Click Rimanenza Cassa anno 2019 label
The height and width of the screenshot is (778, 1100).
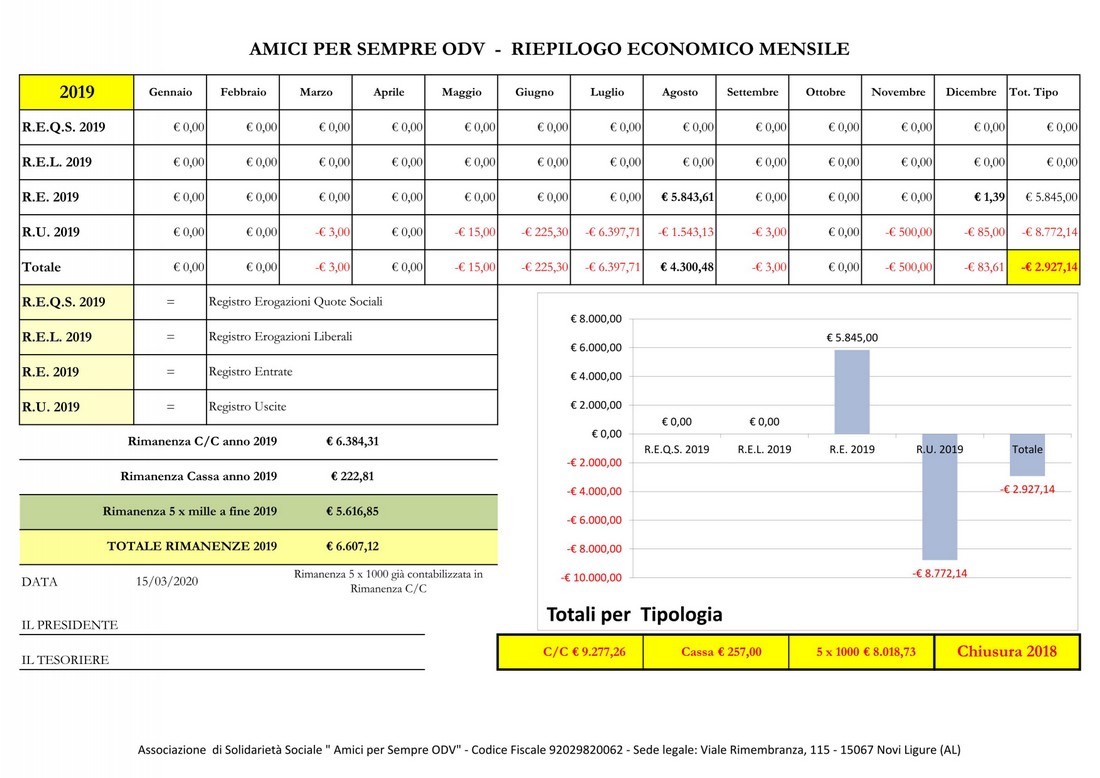point(199,476)
